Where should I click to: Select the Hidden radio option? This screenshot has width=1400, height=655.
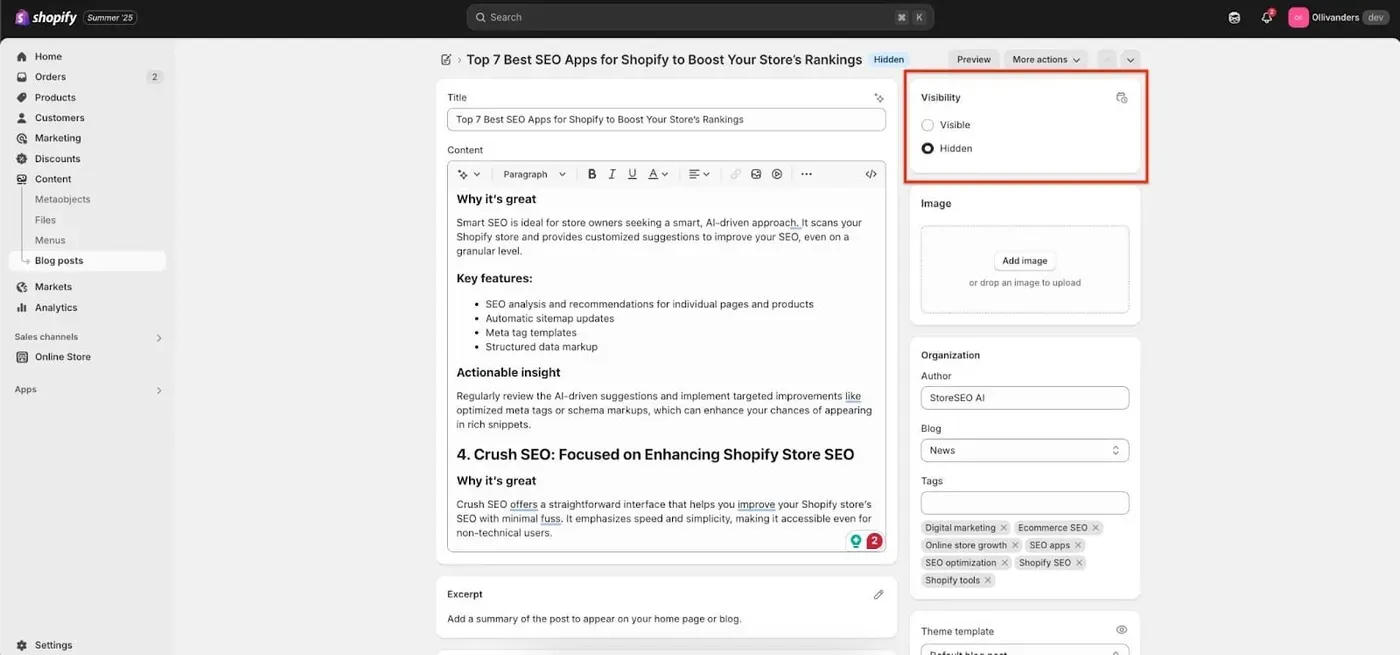[x=928, y=148]
